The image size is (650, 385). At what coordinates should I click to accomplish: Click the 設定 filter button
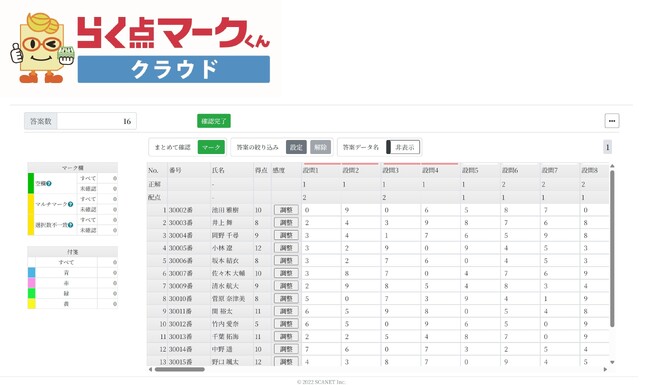coord(296,147)
